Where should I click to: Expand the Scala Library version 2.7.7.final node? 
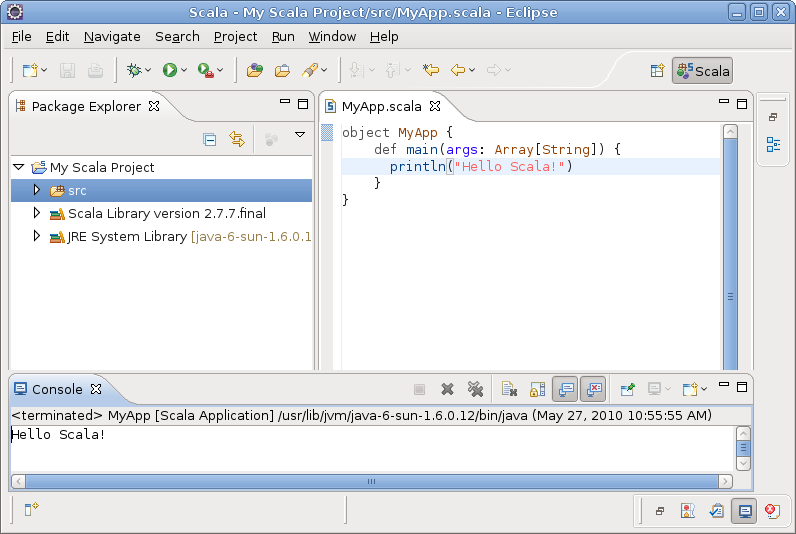click(x=37, y=213)
